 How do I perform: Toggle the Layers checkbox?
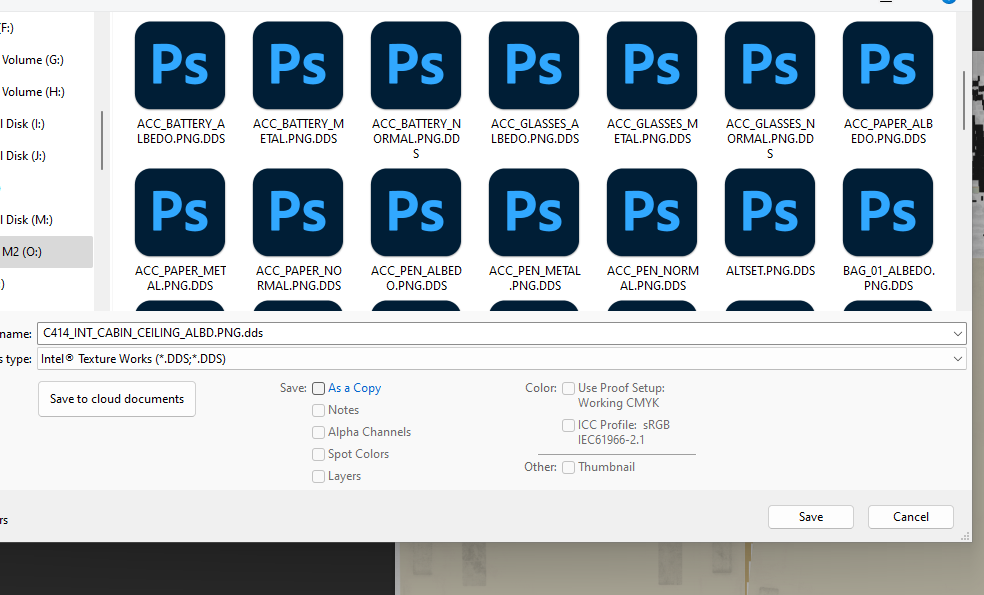click(x=318, y=476)
